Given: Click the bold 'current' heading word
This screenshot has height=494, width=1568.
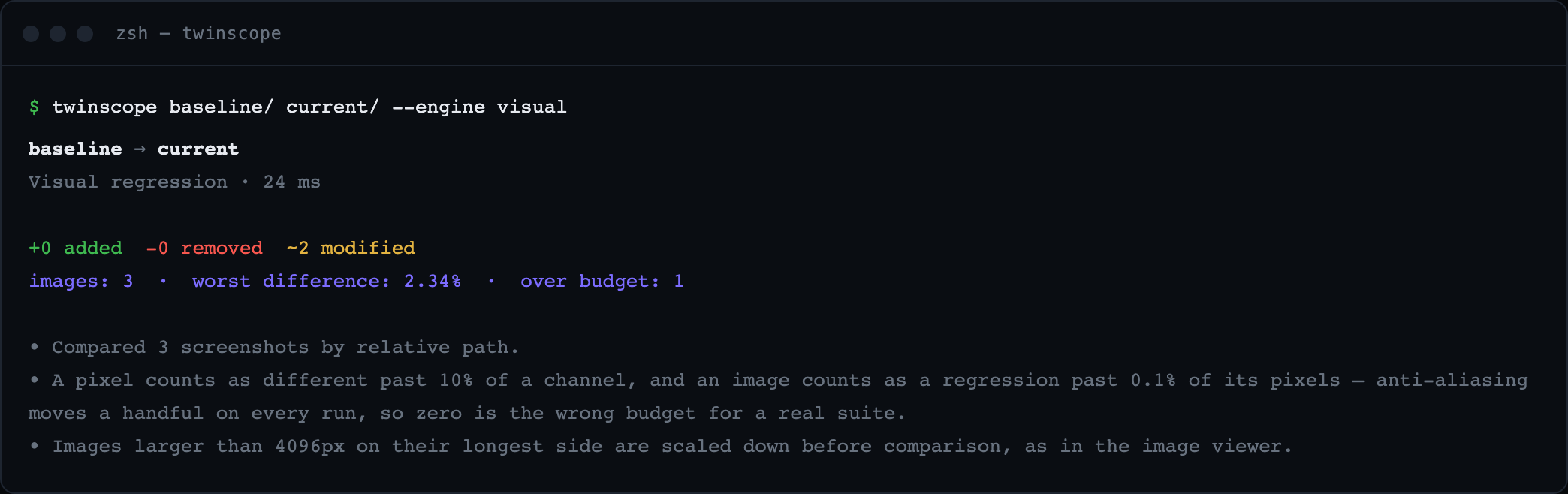Looking at the screenshot, I should point(198,149).
